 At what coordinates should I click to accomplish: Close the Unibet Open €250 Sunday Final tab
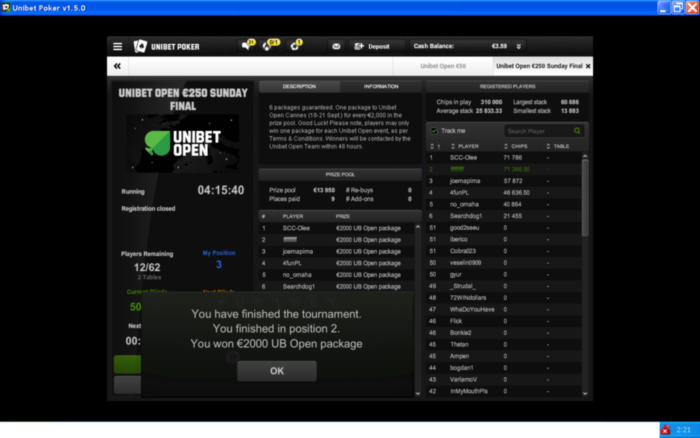(588, 67)
